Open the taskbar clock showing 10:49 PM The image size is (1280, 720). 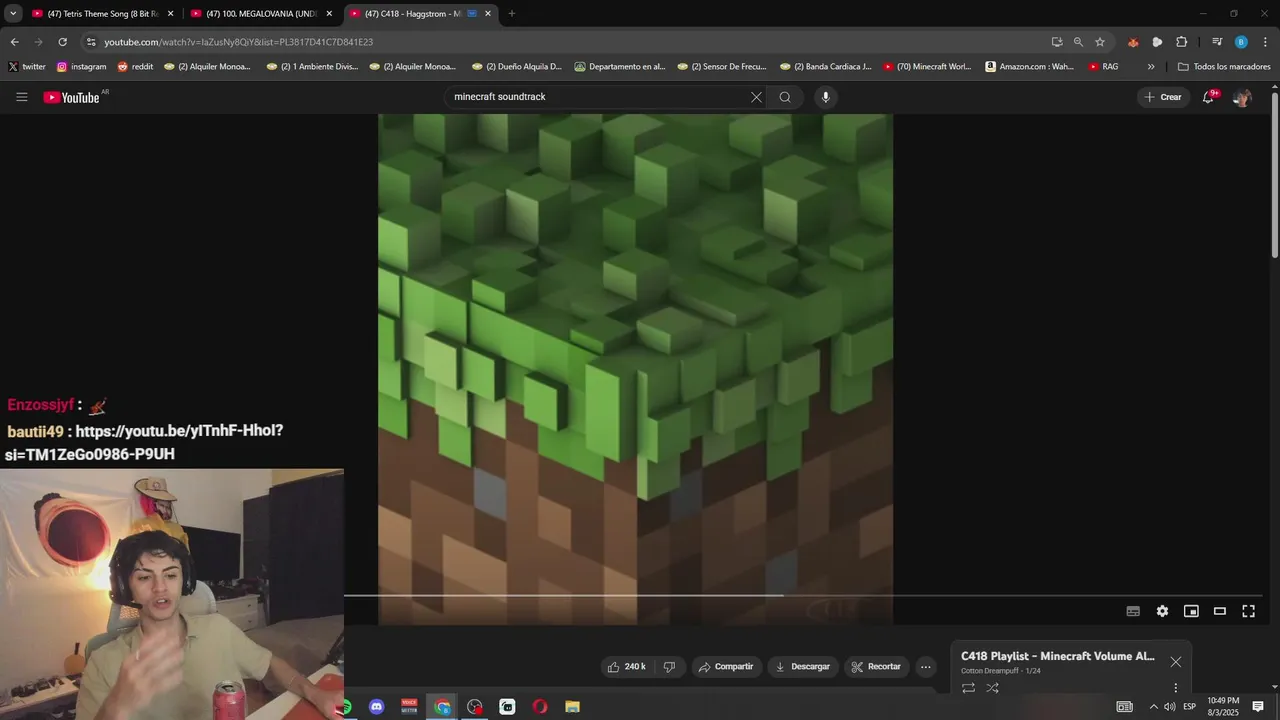(1223, 707)
